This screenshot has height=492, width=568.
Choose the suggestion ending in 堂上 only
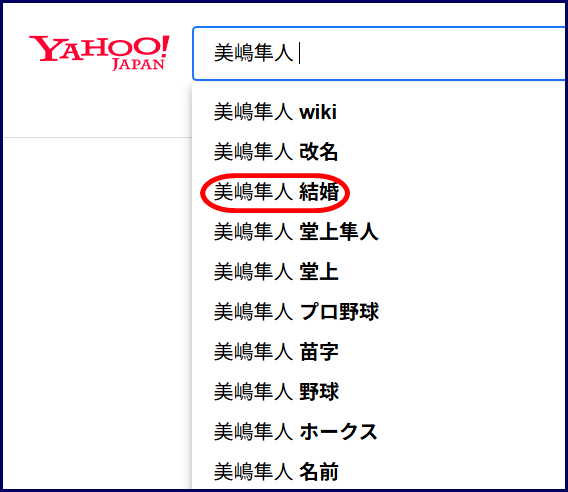point(379,272)
